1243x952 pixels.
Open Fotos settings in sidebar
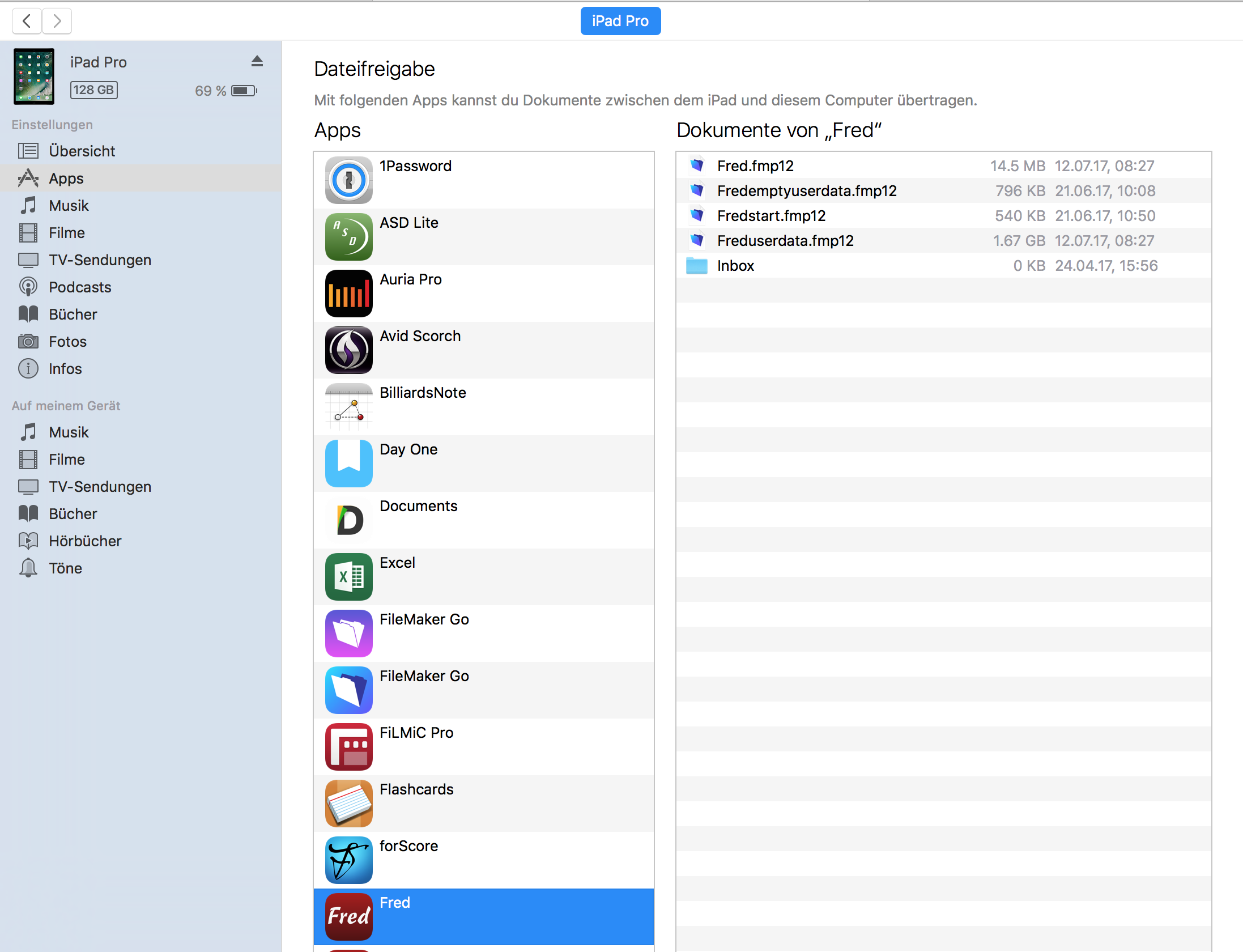[x=67, y=342]
